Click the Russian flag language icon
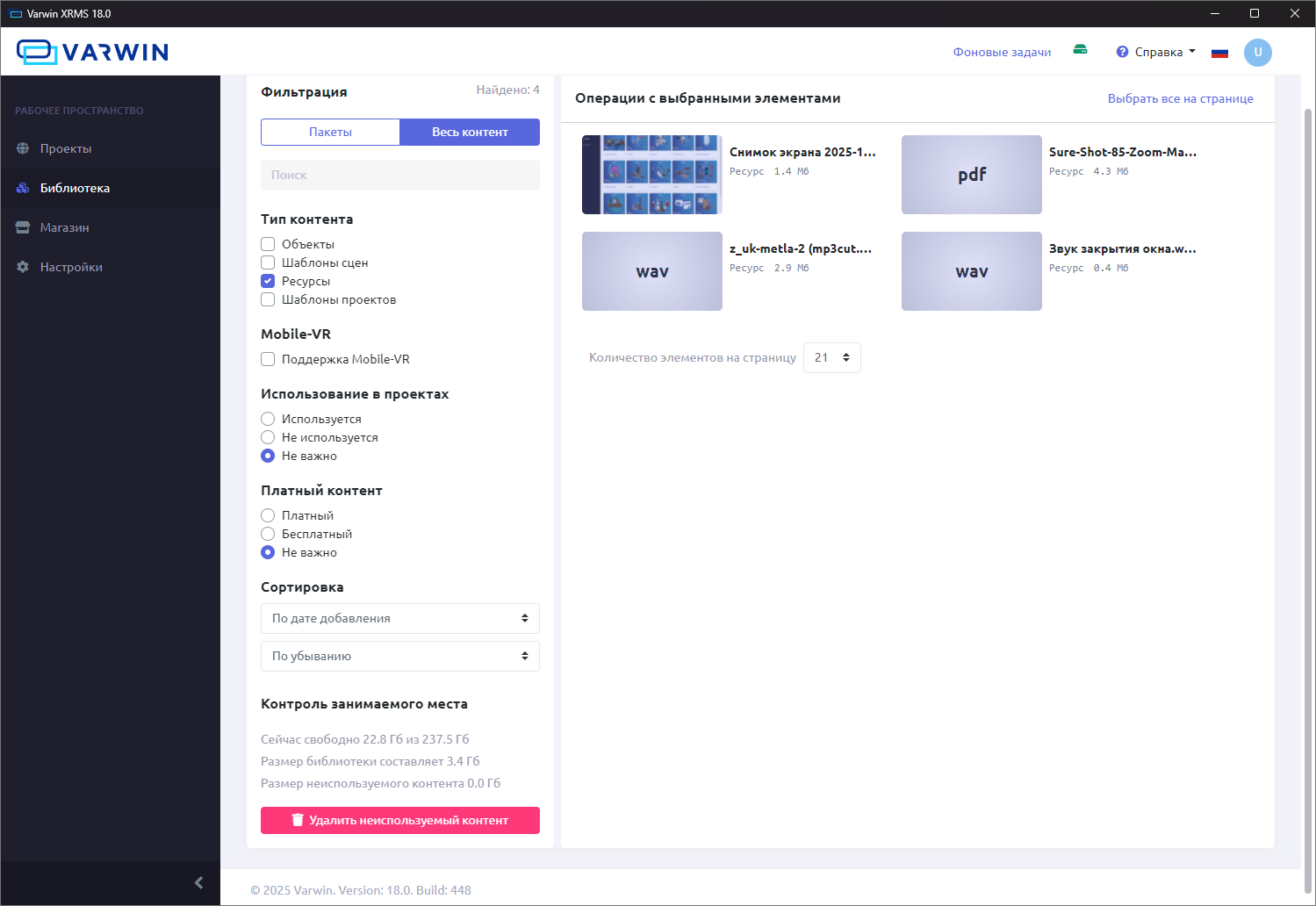The image size is (1316, 906). [1219, 53]
